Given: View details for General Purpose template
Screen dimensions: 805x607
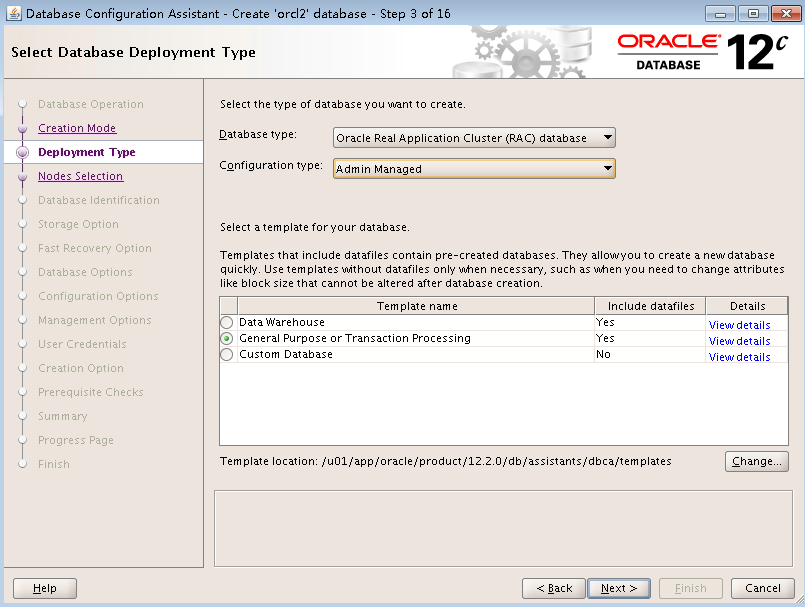Looking at the screenshot, I should coord(739,341).
